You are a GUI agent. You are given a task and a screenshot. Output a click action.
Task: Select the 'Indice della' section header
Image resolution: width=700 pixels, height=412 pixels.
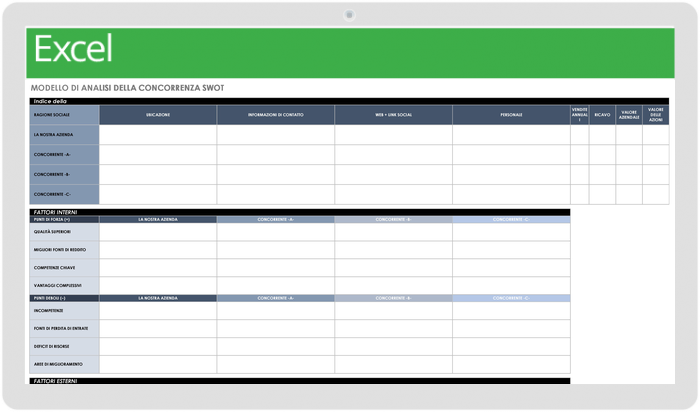point(349,101)
